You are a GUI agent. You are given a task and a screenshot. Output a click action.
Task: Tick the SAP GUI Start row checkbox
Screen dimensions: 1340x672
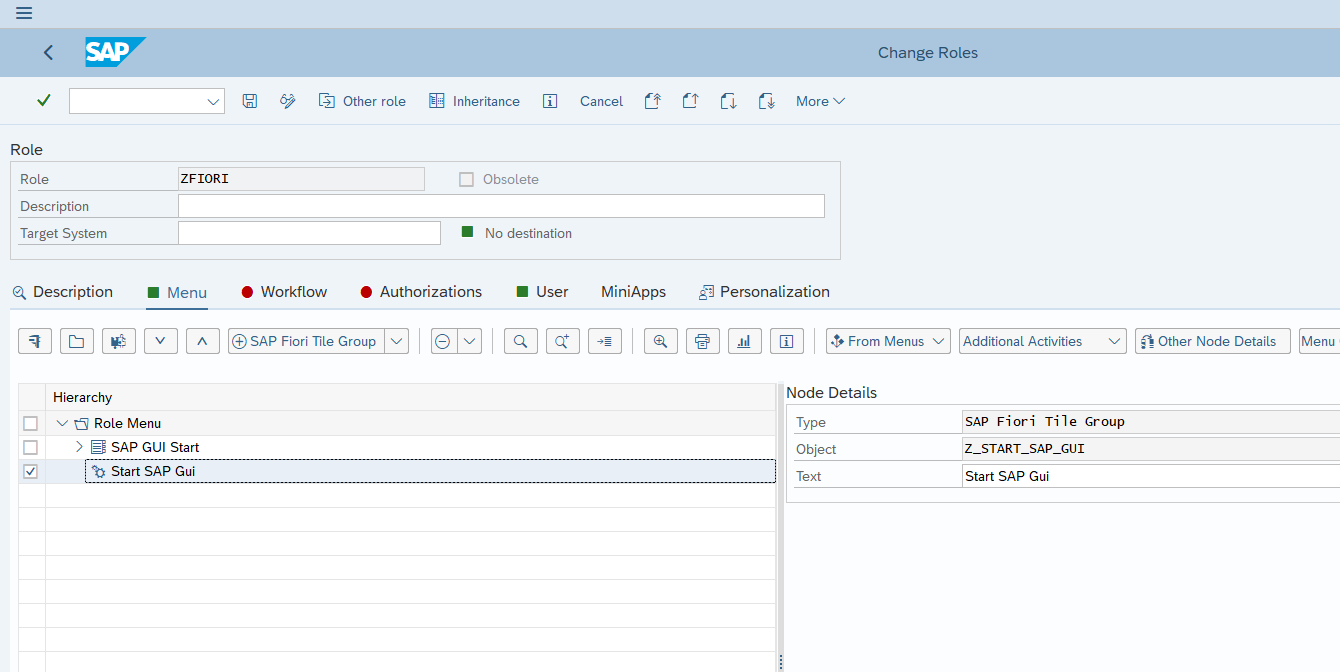[x=31, y=447]
